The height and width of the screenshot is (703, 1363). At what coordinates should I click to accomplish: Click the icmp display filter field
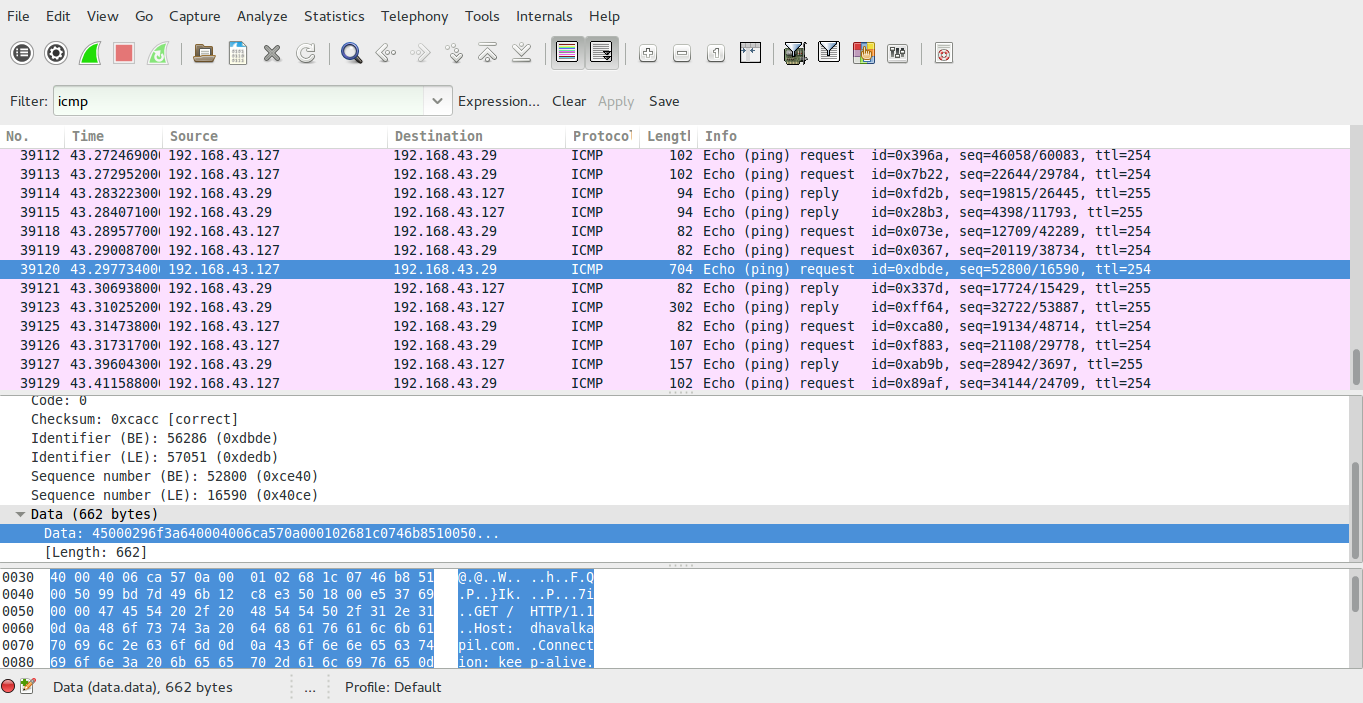[238, 101]
